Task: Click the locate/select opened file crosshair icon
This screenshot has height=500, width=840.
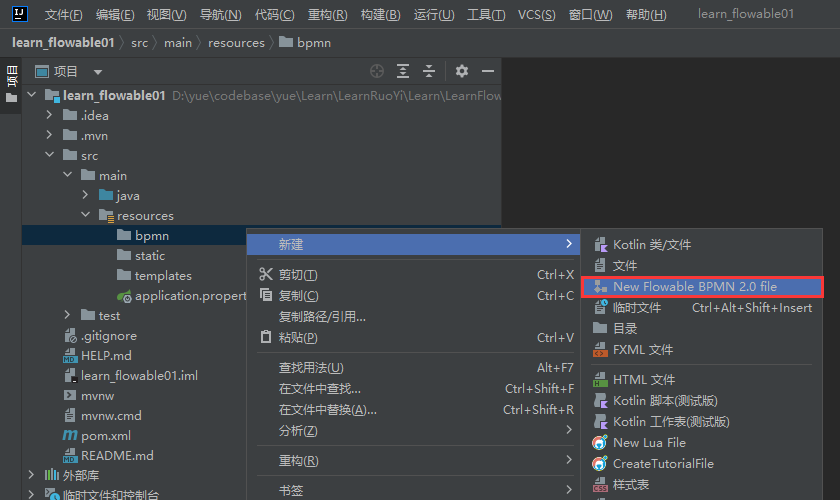Action: click(x=377, y=71)
